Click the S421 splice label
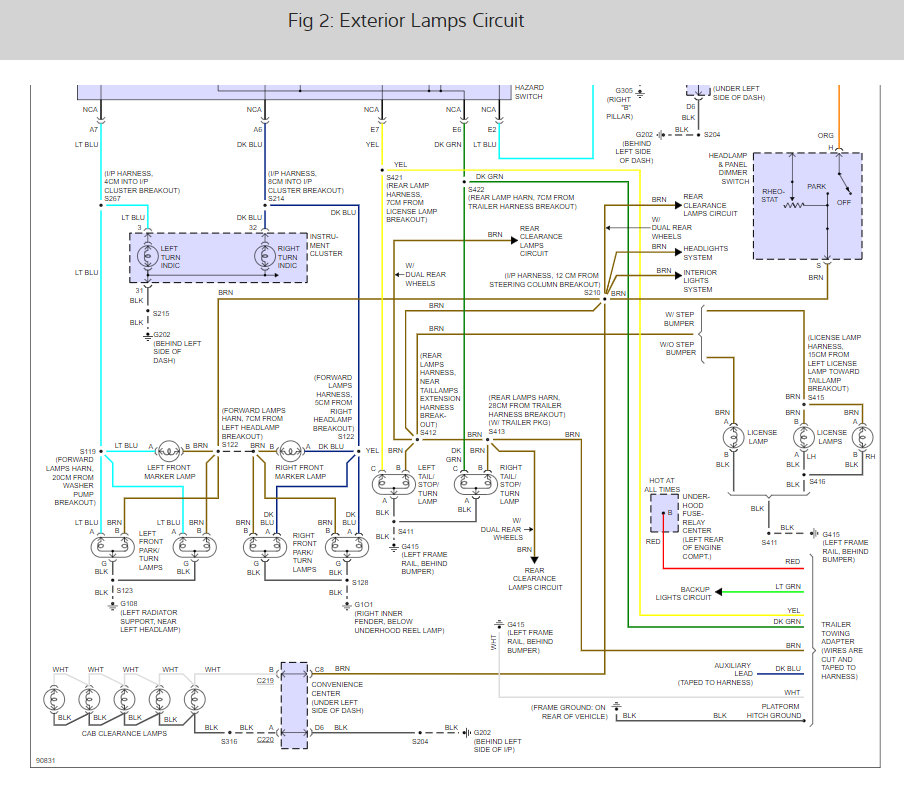904x795 pixels. pos(394,178)
